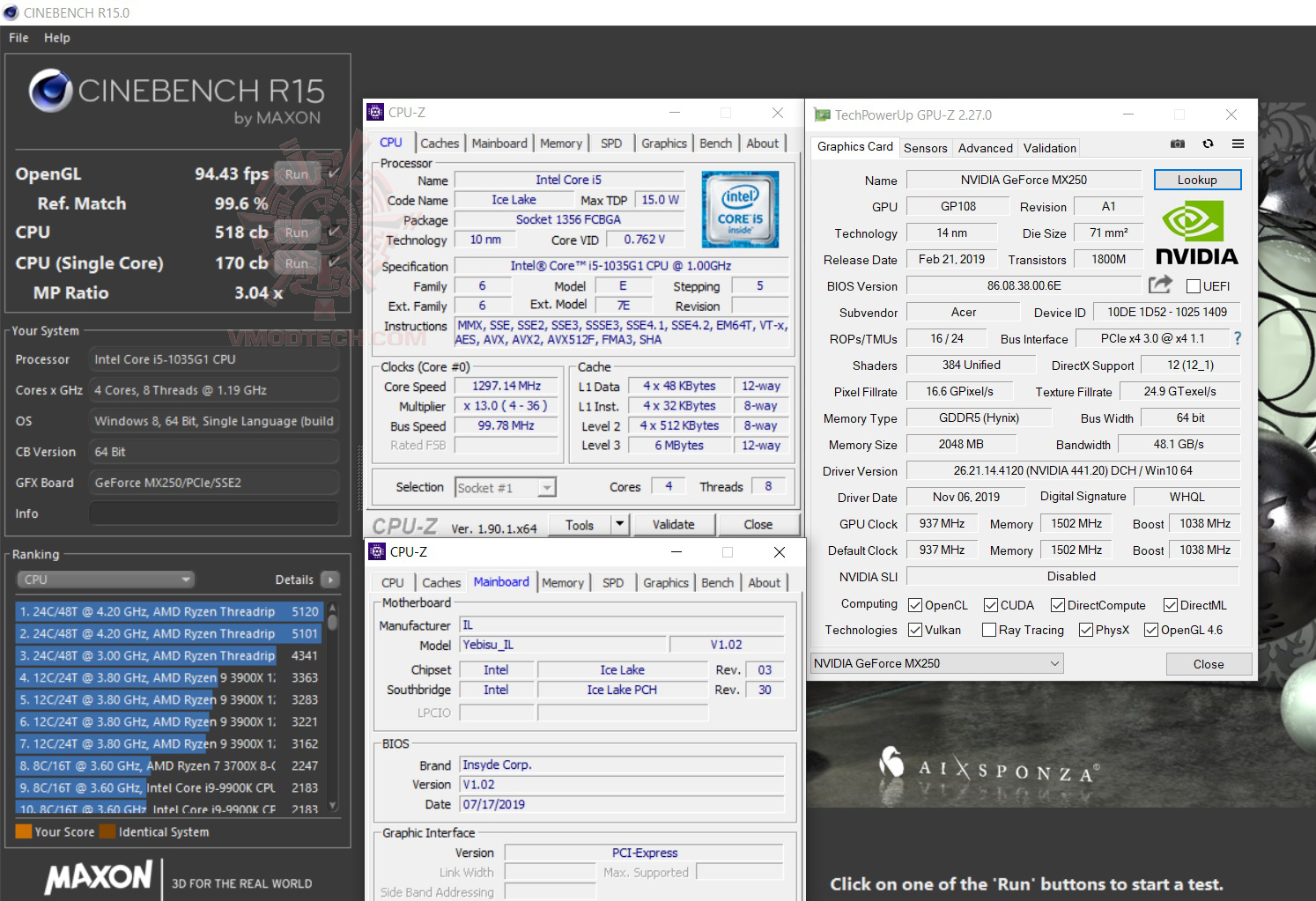Open the GPU-Z hamburger menu

click(1238, 144)
